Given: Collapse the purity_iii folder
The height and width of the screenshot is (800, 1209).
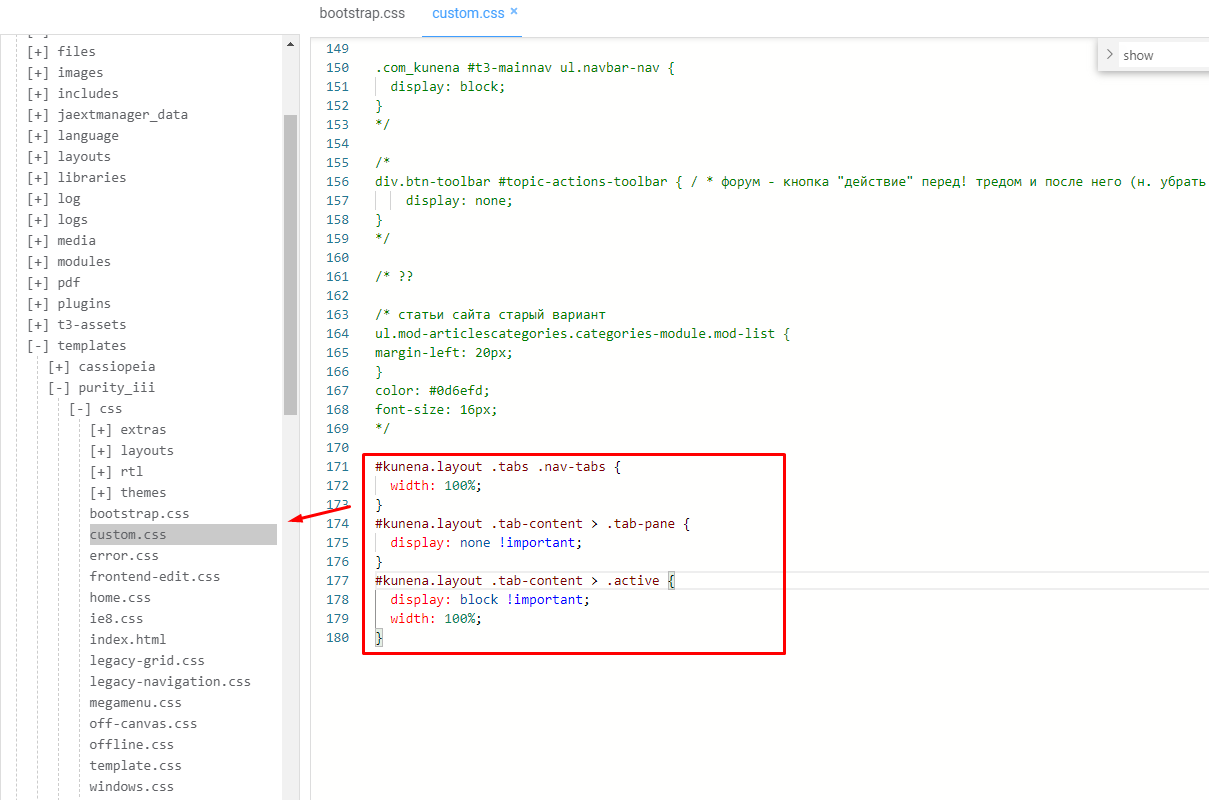Looking at the screenshot, I should coord(59,388).
